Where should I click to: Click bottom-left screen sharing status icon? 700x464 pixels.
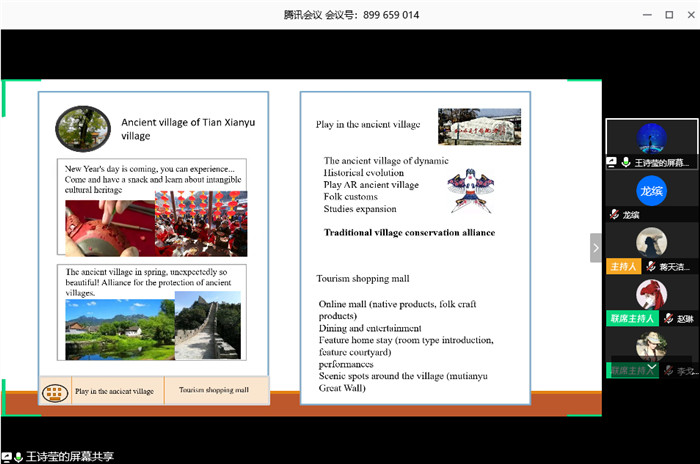(x=6, y=457)
